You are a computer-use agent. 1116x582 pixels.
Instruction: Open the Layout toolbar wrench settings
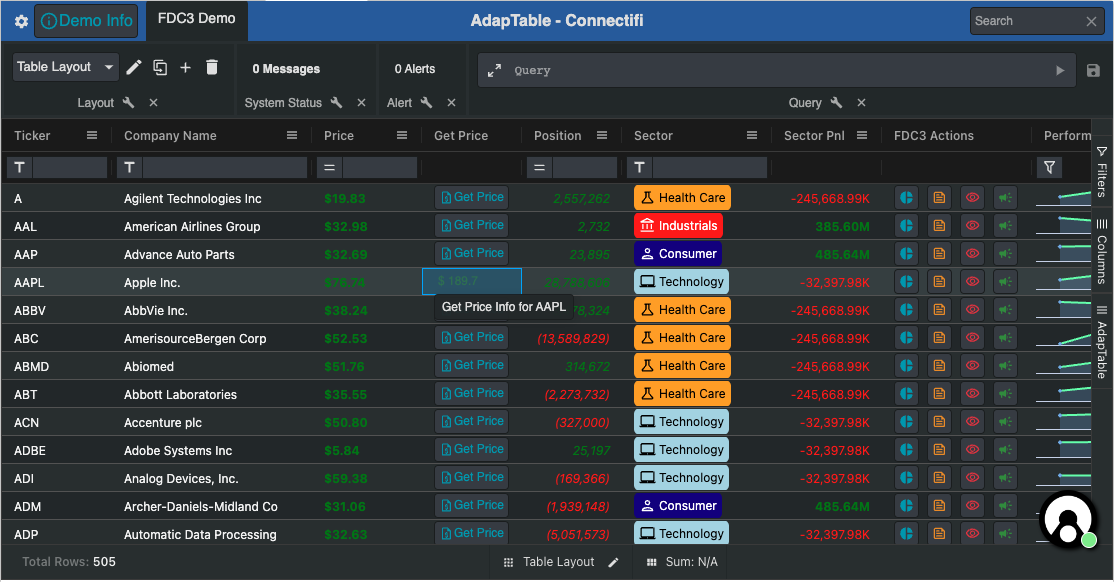coord(129,102)
